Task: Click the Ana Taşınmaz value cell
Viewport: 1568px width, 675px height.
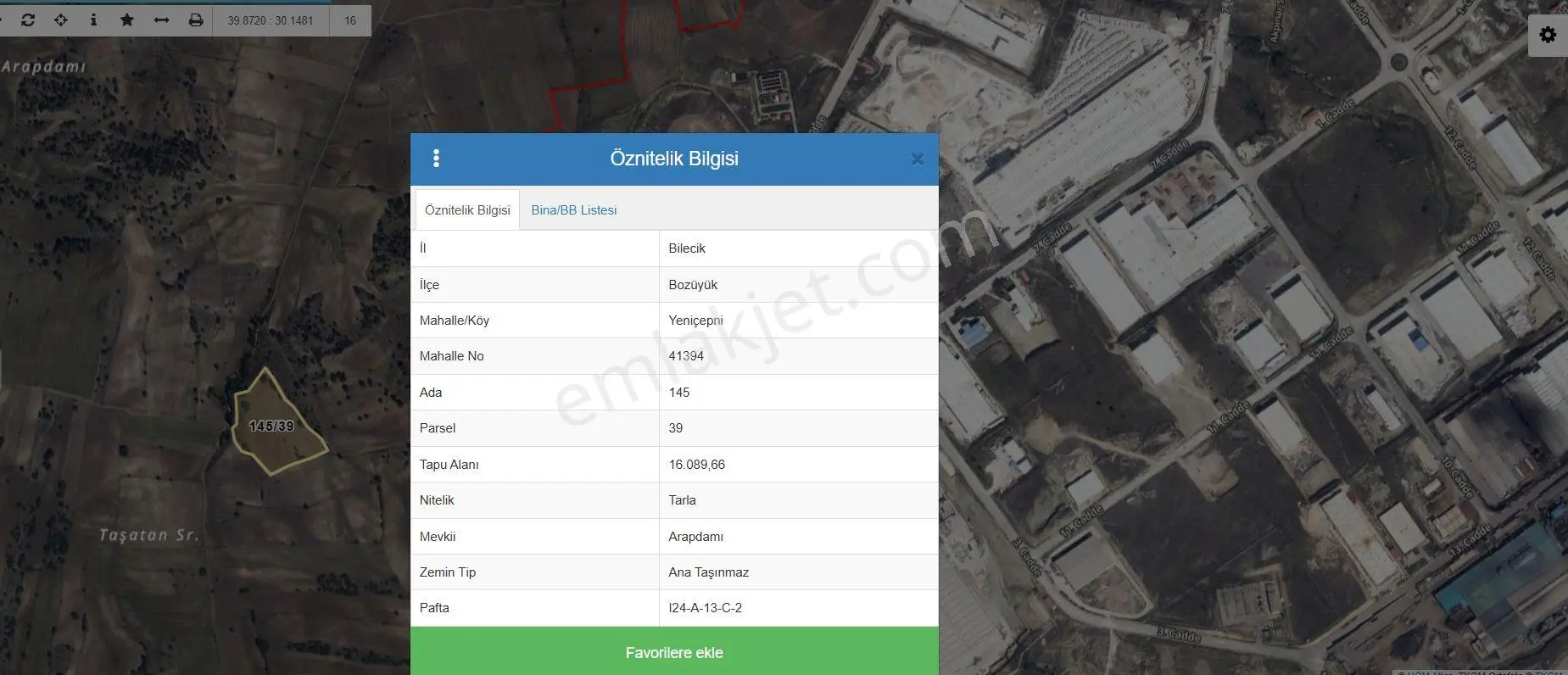Action: pos(798,572)
